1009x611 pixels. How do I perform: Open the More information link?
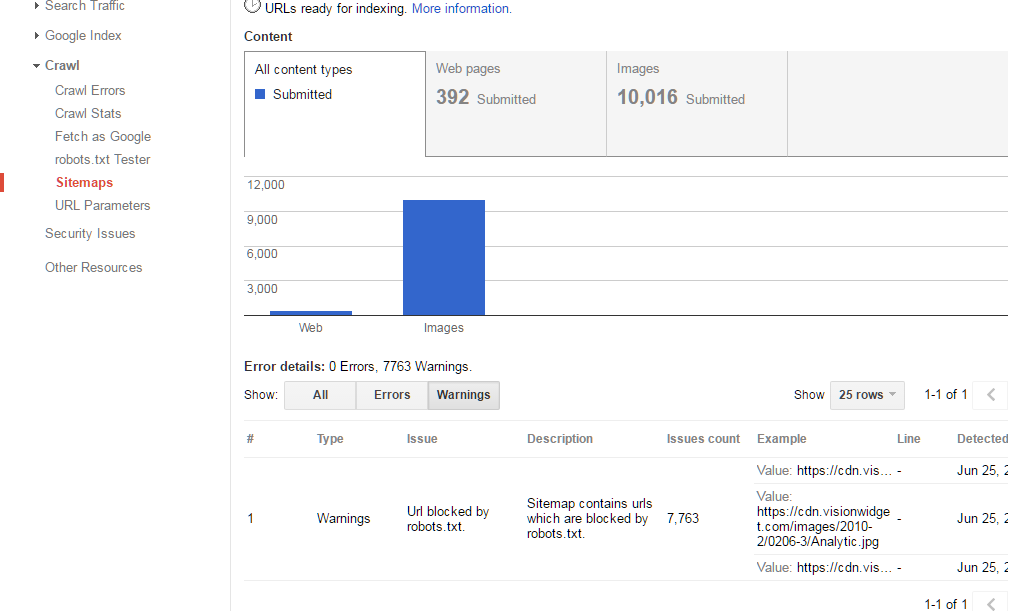pos(461,8)
